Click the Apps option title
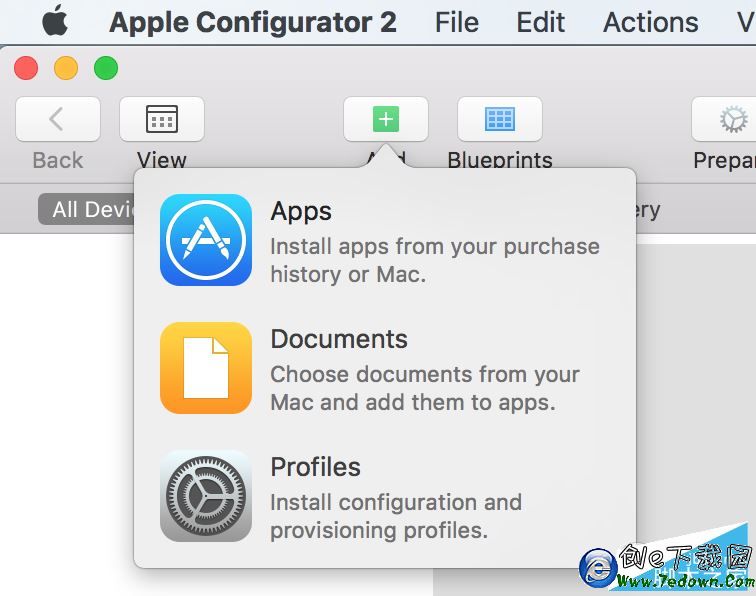Image resolution: width=756 pixels, height=596 pixels. (x=301, y=211)
